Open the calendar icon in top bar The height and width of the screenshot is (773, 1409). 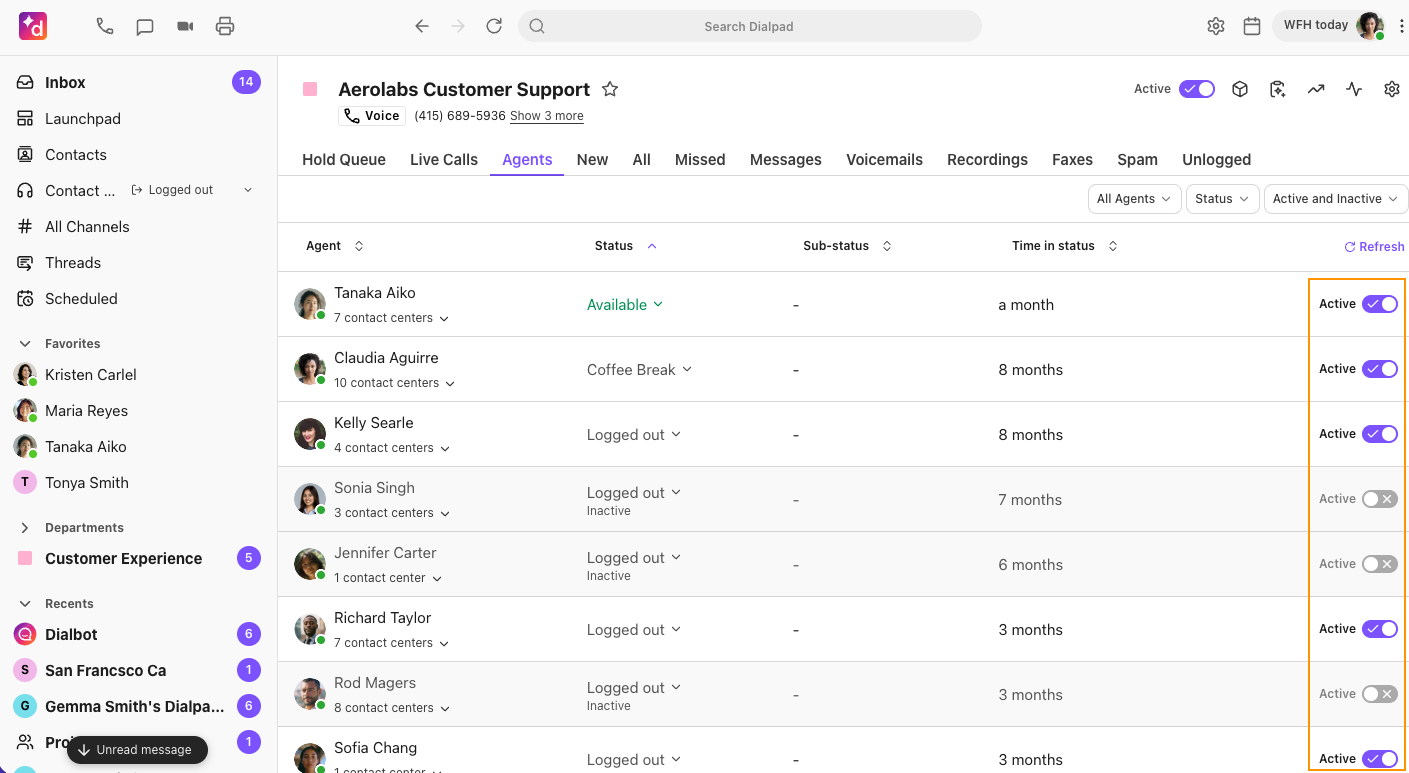click(x=1252, y=26)
